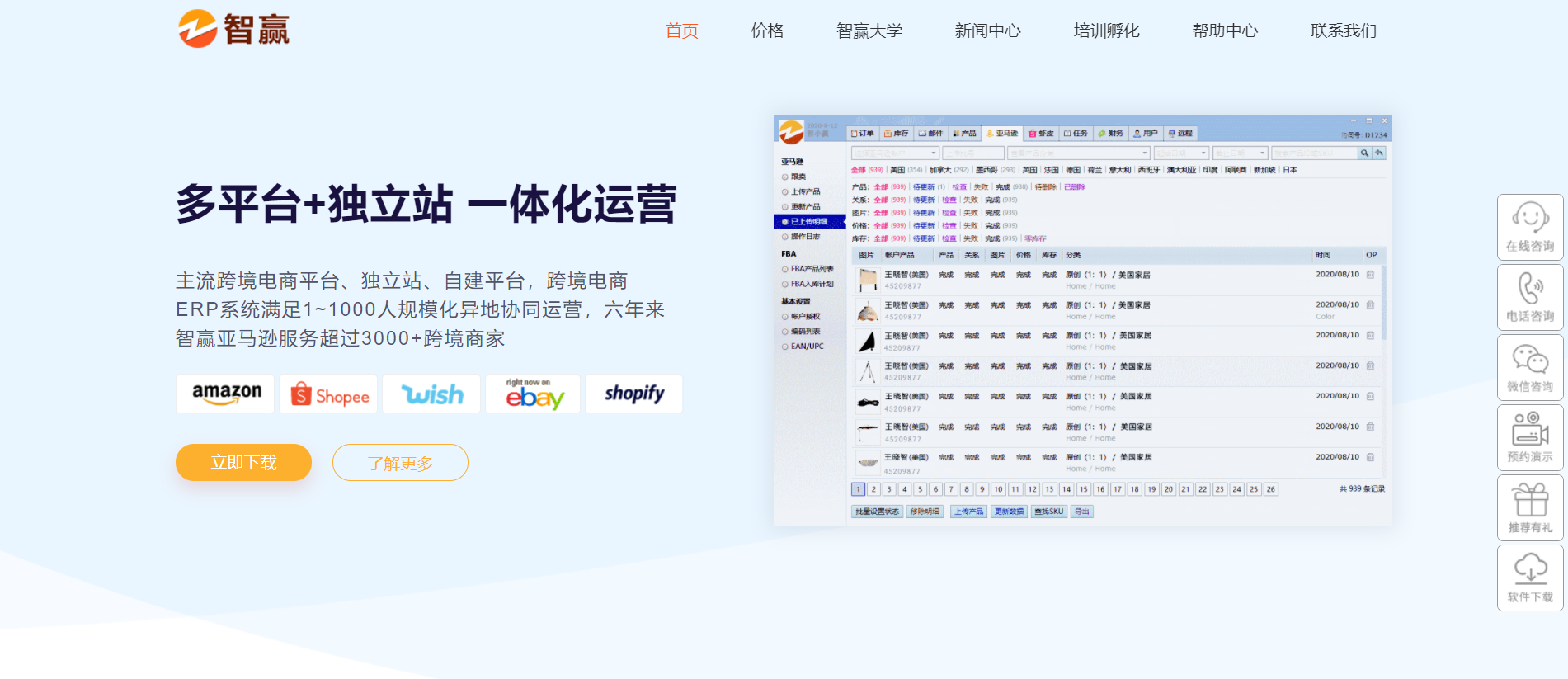Image resolution: width=1568 pixels, height=679 pixels.
Task: Click the 美国 (354) country filter
Action: point(906,170)
